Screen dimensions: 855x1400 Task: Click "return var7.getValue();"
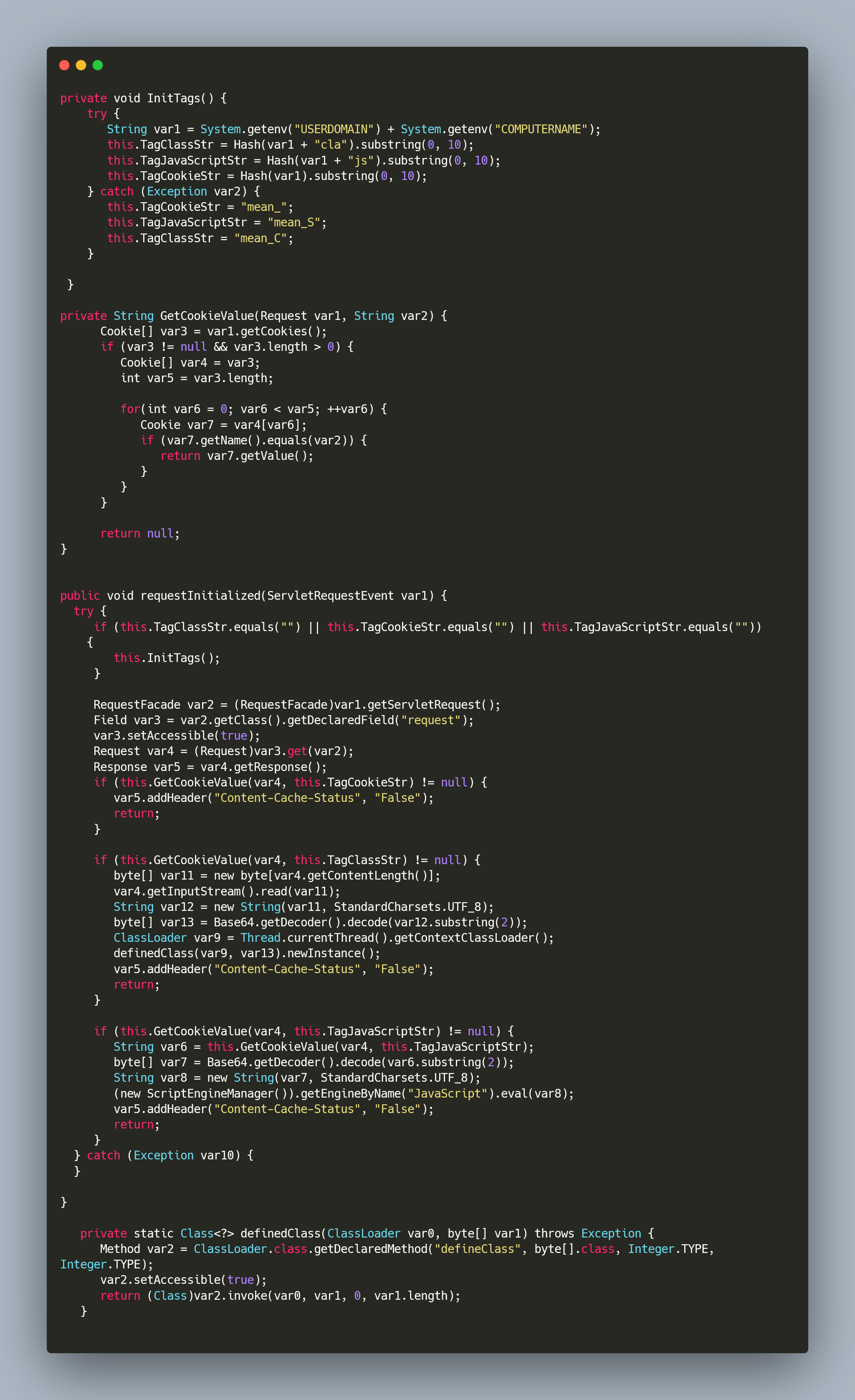(237, 456)
